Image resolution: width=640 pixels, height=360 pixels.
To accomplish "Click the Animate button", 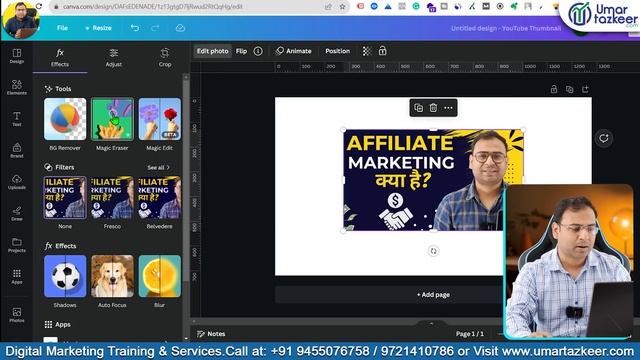I will point(293,51).
